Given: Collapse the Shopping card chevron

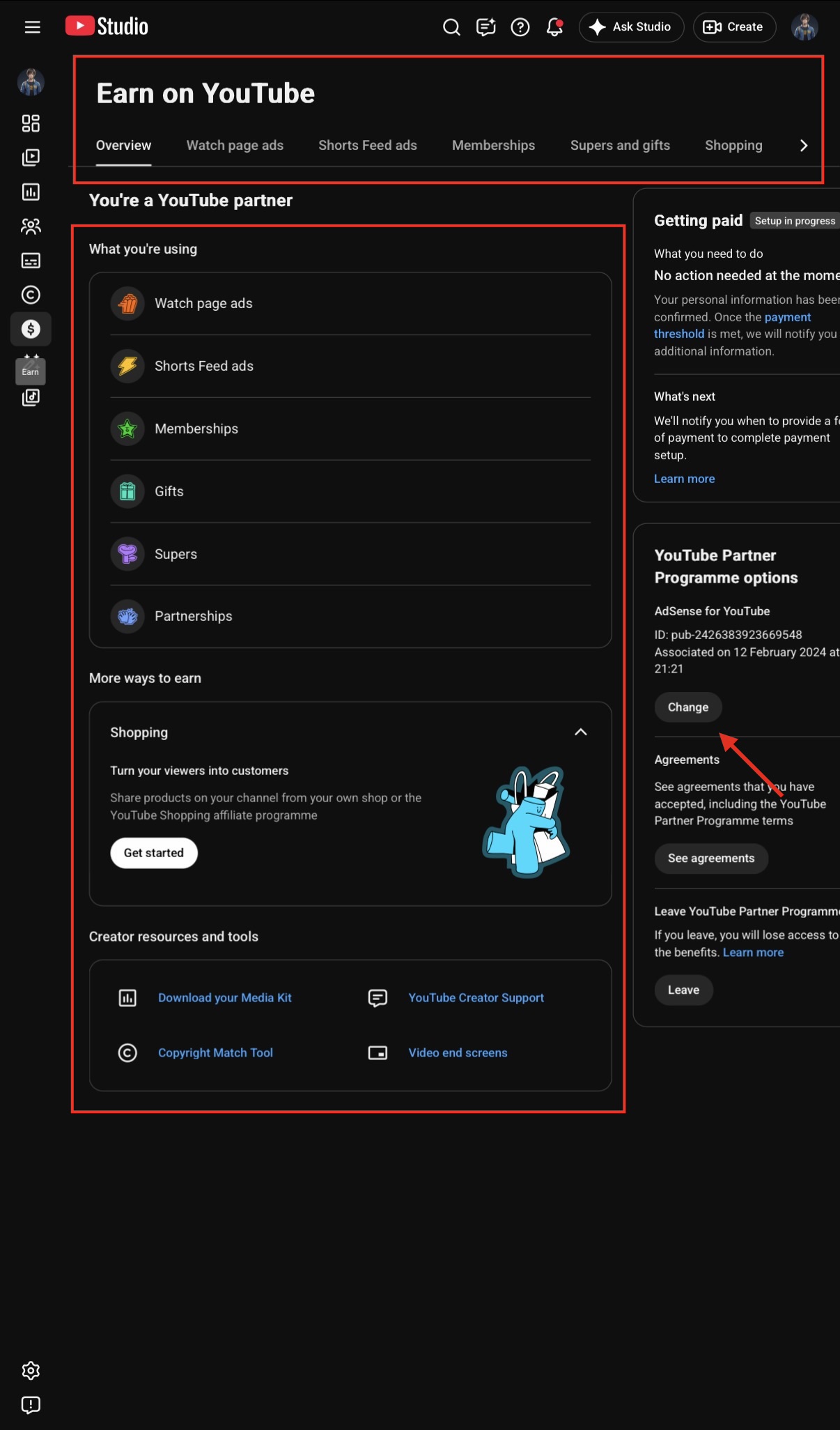Looking at the screenshot, I should [x=581, y=732].
